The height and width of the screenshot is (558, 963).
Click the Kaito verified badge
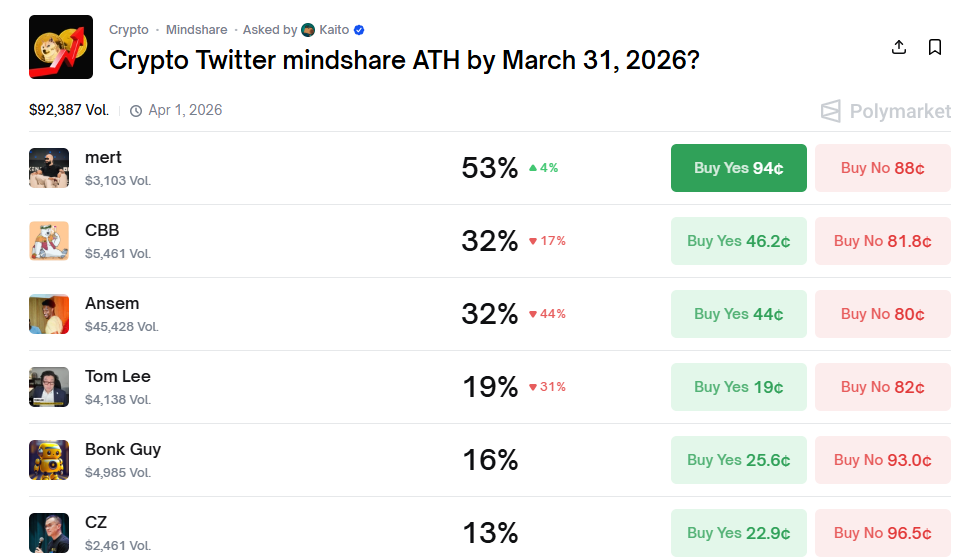pyautogui.click(x=359, y=30)
